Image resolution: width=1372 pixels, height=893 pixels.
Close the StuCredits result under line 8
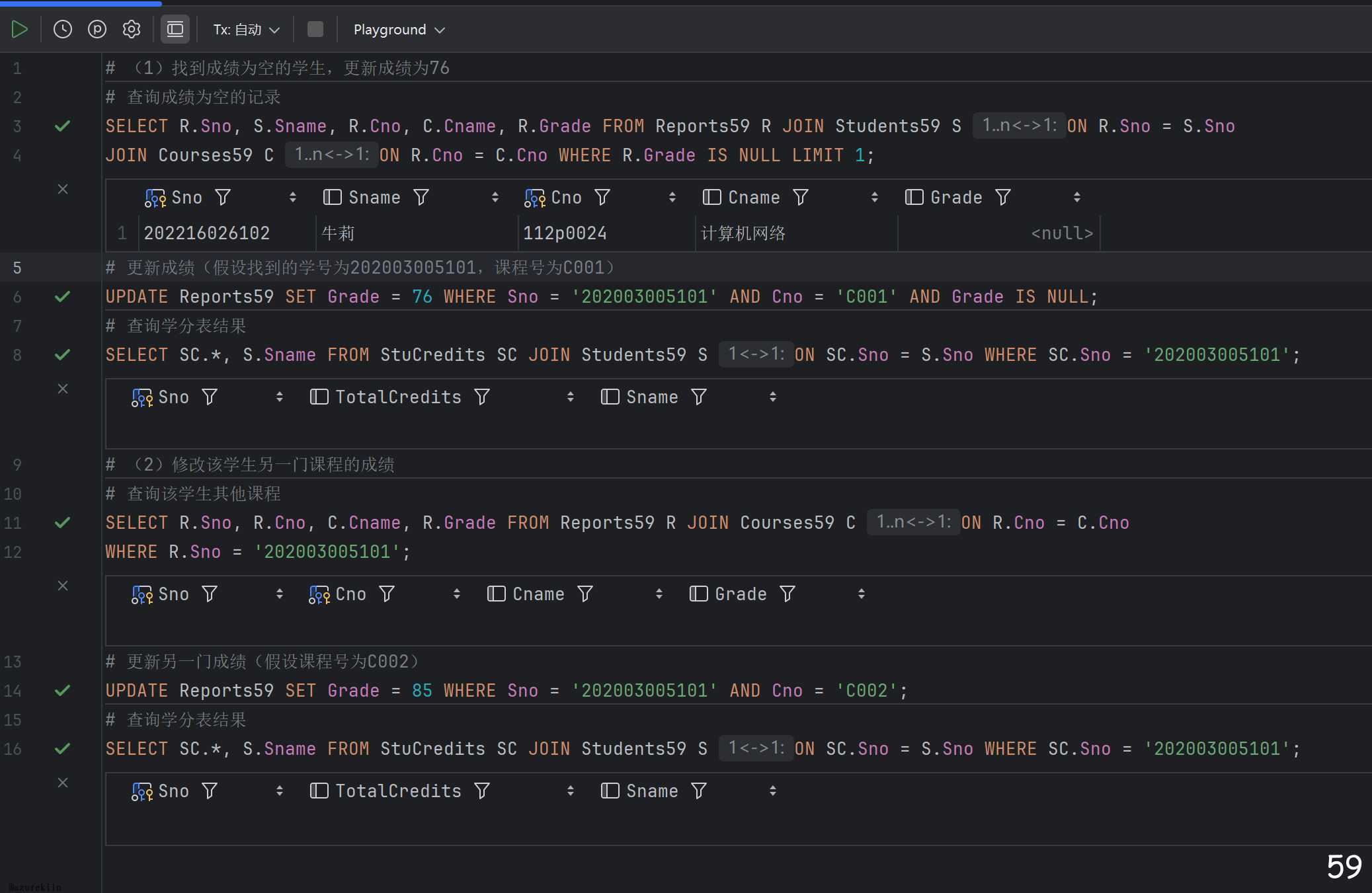pos(63,389)
